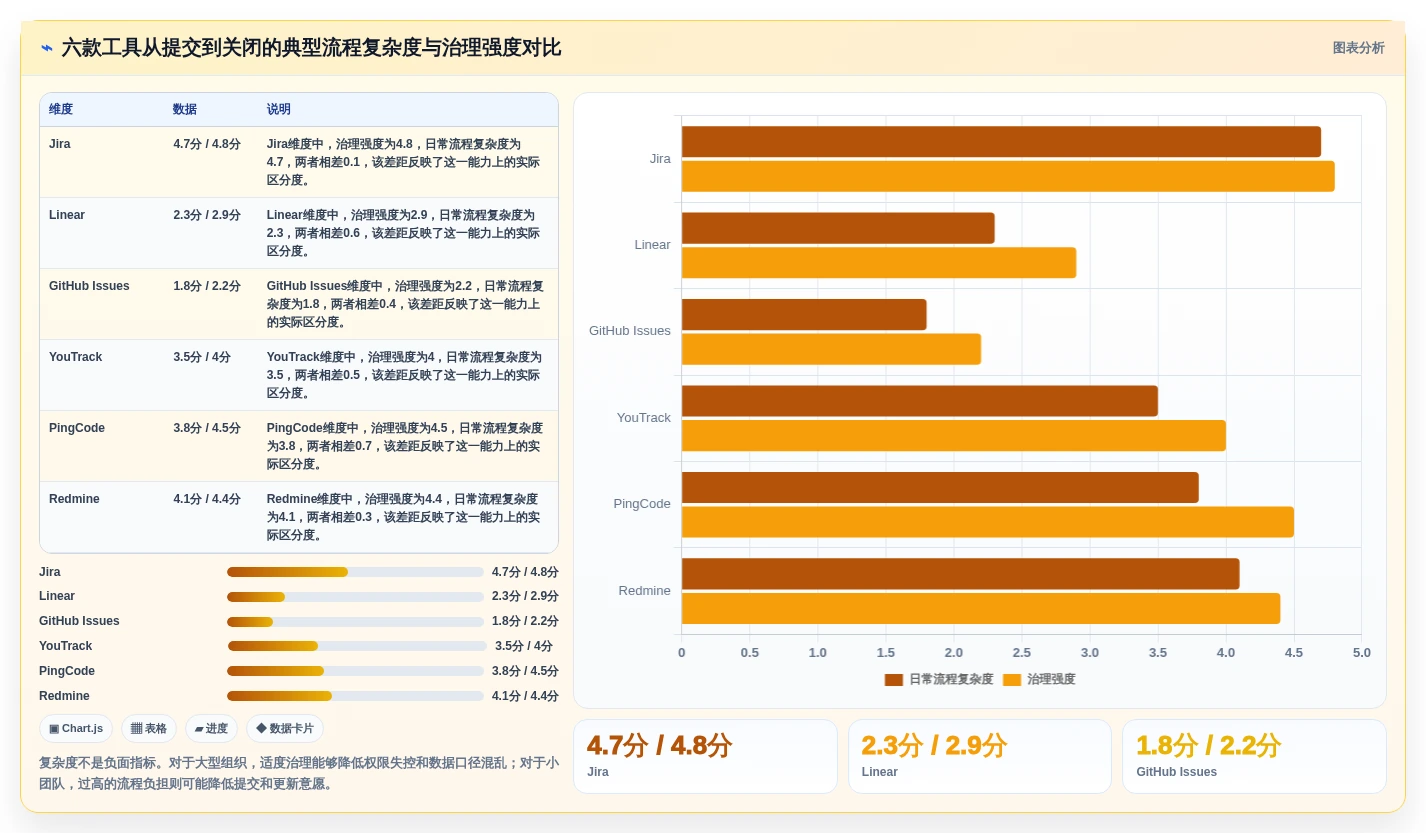Click the lightning icon beside the title

(x=47, y=48)
